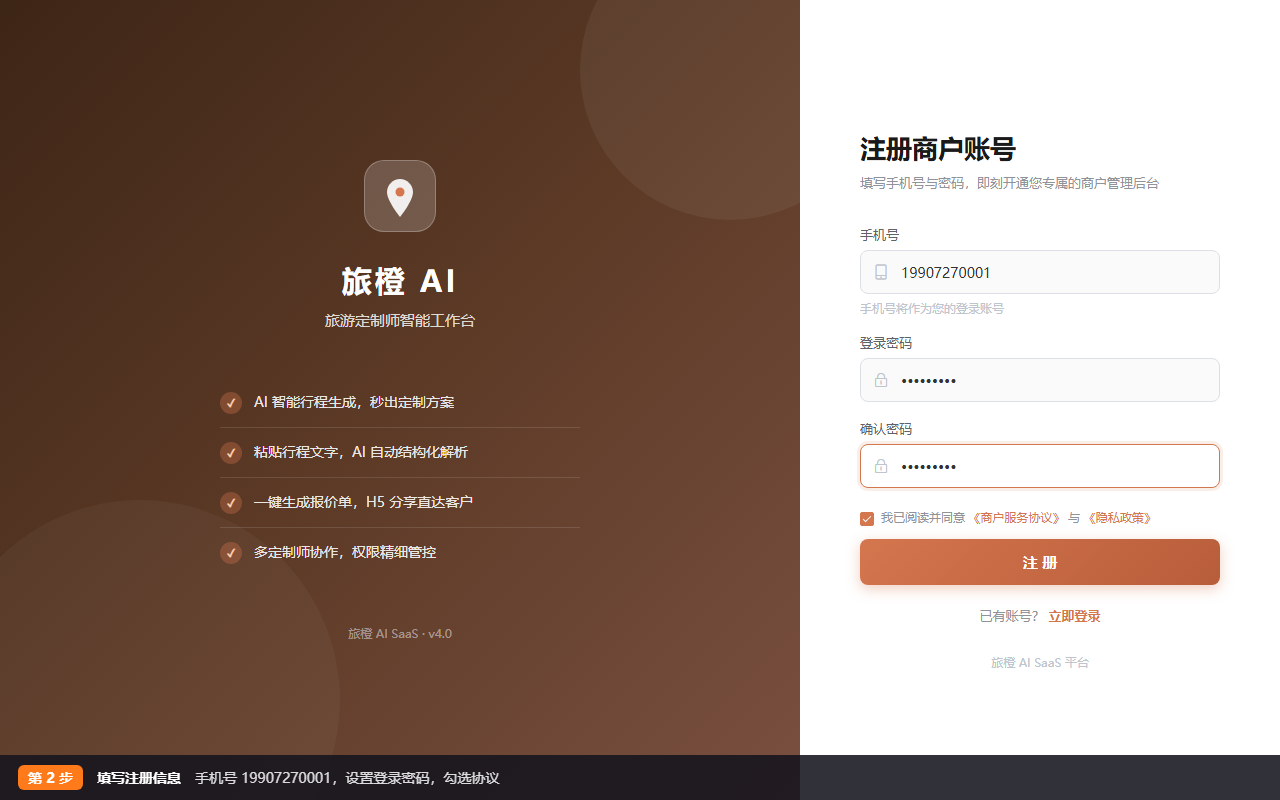Click the phone icon in 手机号 field
1280x800 pixels.
click(x=881, y=272)
